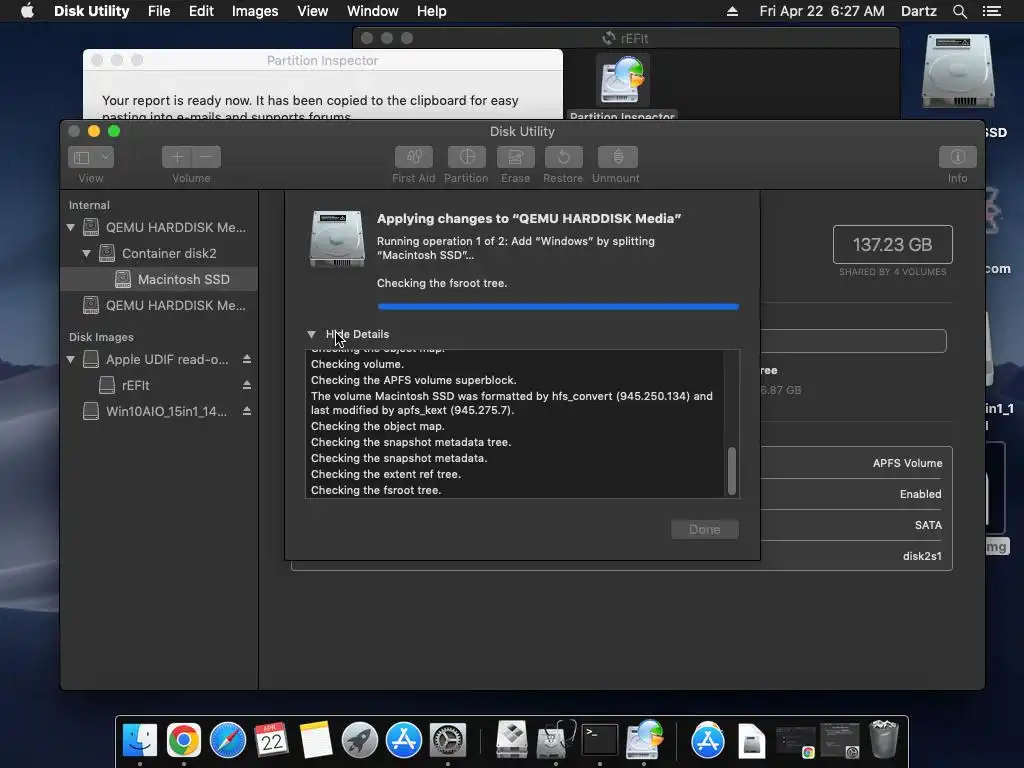Viewport: 1024px width, 768px height.
Task: Collapse the Hide Details disclosure triangle
Action: click(312, 334)
